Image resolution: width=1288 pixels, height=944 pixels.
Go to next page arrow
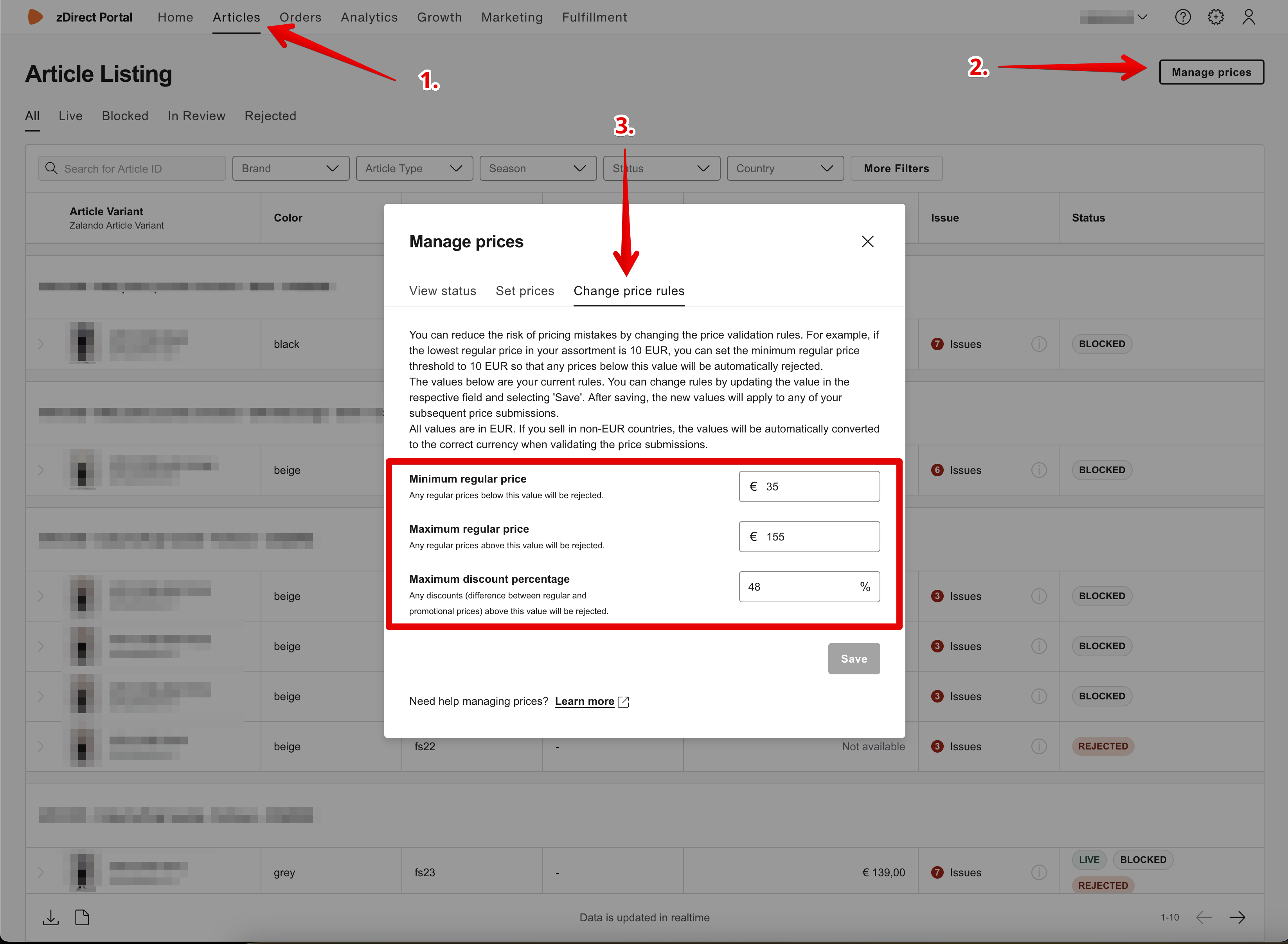(1237, 917)
